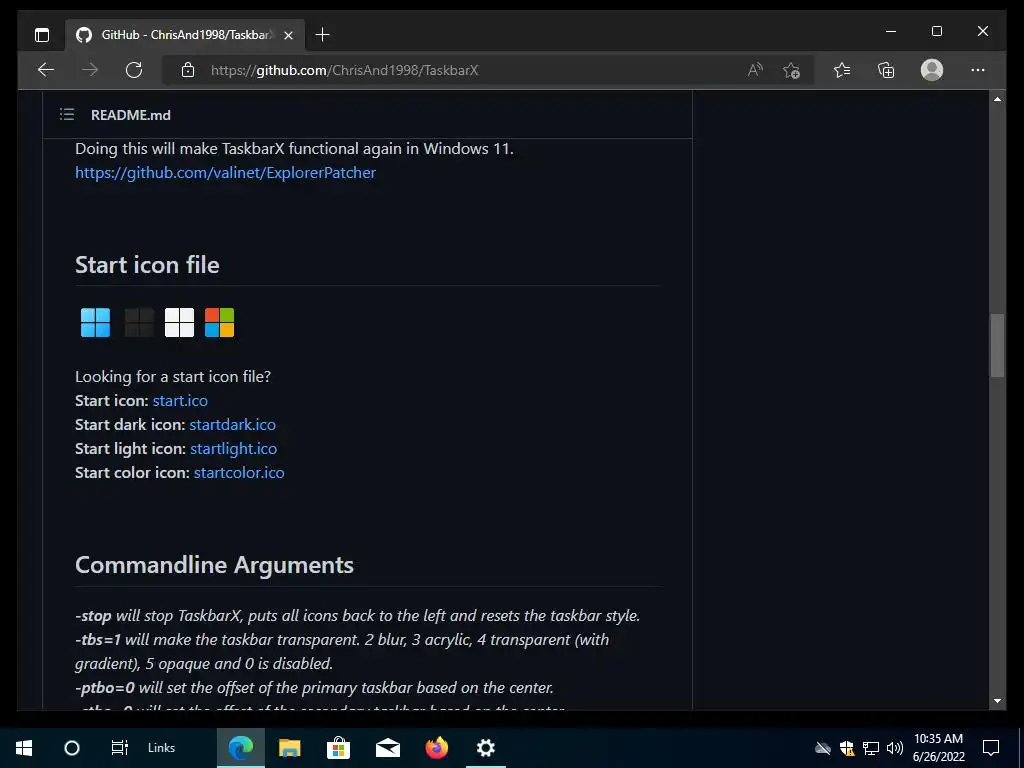Activate Read aloud icon
Screen dimensions: 1024x768
(x=755, y=70)
